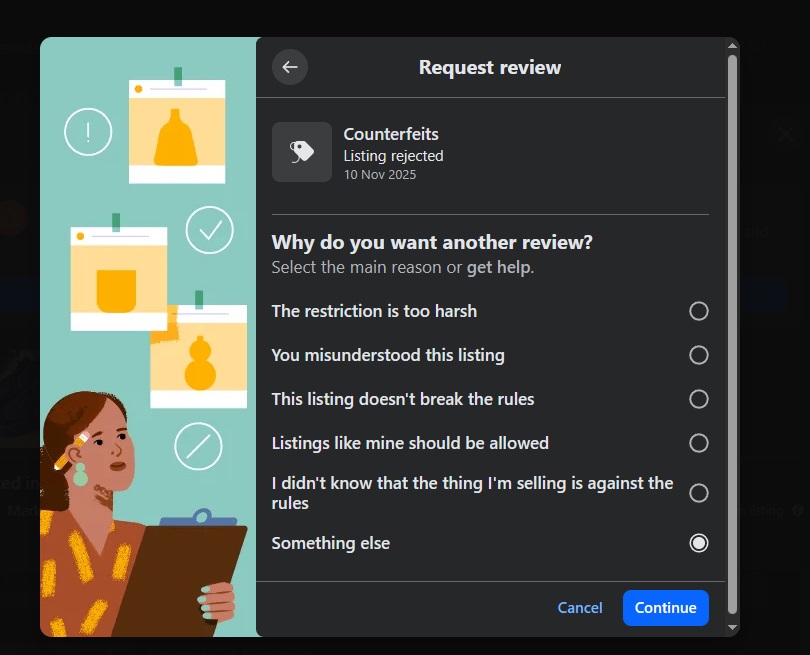Select "The restriction is too harsh" option
The width and height of the screenshot is (810, 655).
point(698,311)
